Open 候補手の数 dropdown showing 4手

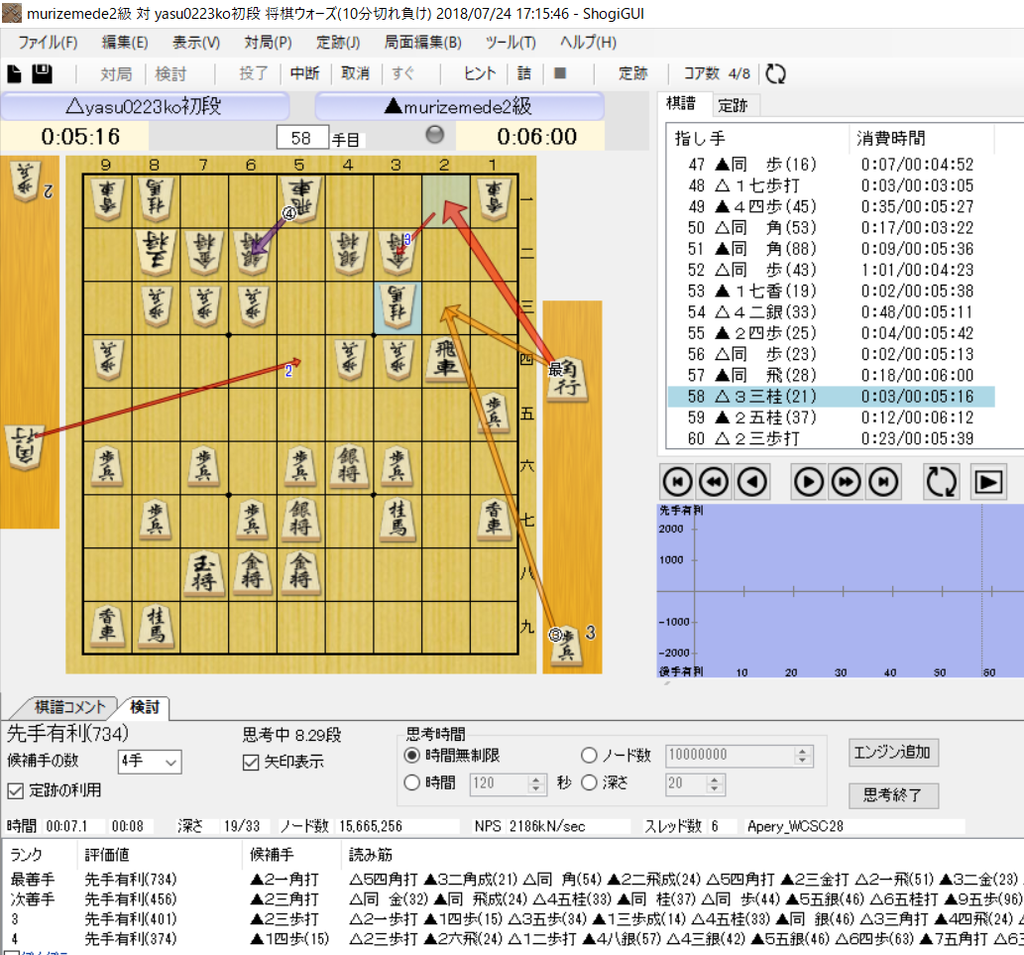coord(150,762)
